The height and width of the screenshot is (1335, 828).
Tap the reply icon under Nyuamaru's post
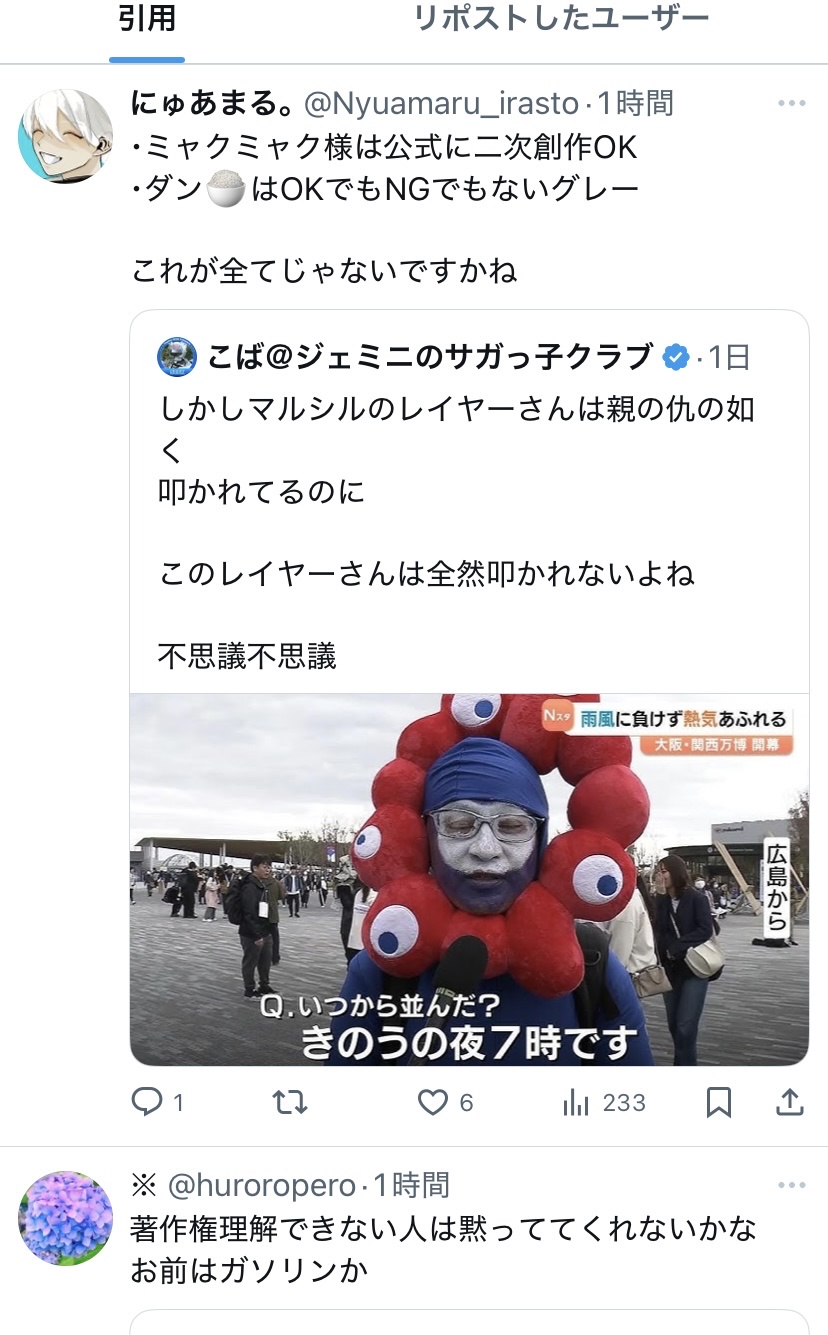coord(147,1102)
